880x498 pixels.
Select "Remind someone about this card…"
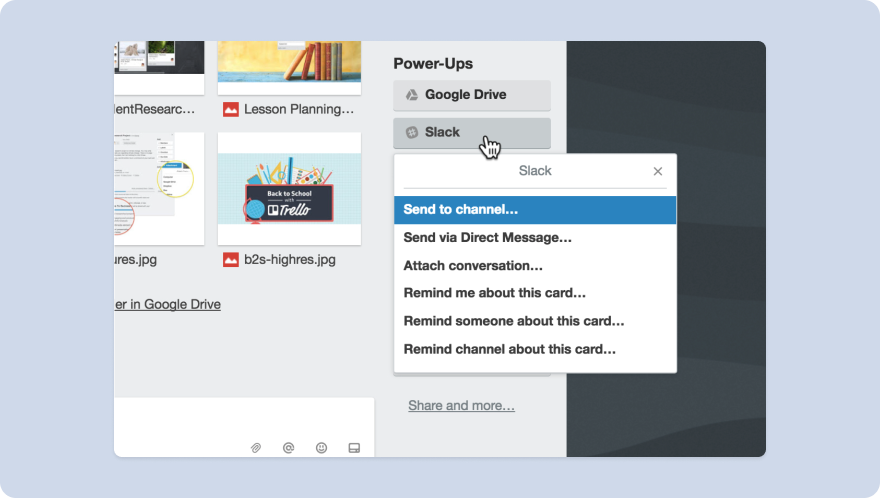coord(514,321)
